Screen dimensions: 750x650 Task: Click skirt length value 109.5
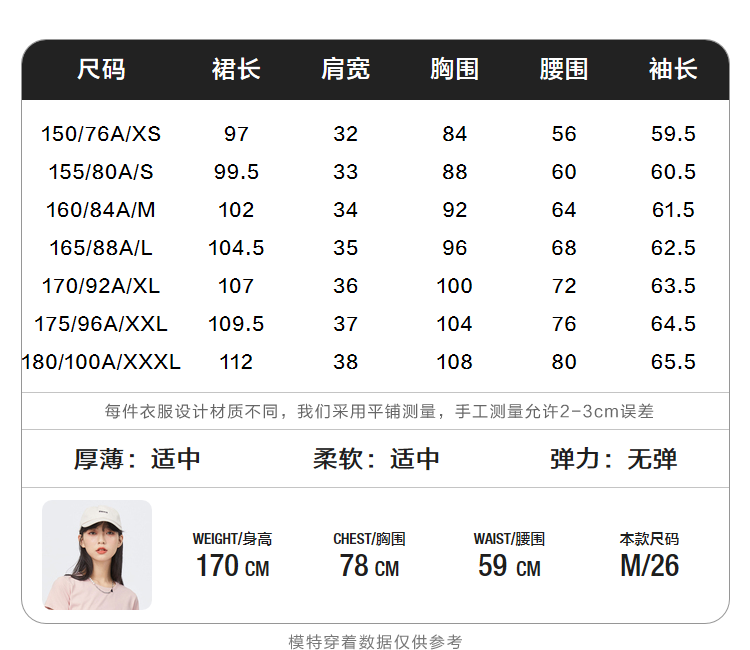tap(236, 324)
